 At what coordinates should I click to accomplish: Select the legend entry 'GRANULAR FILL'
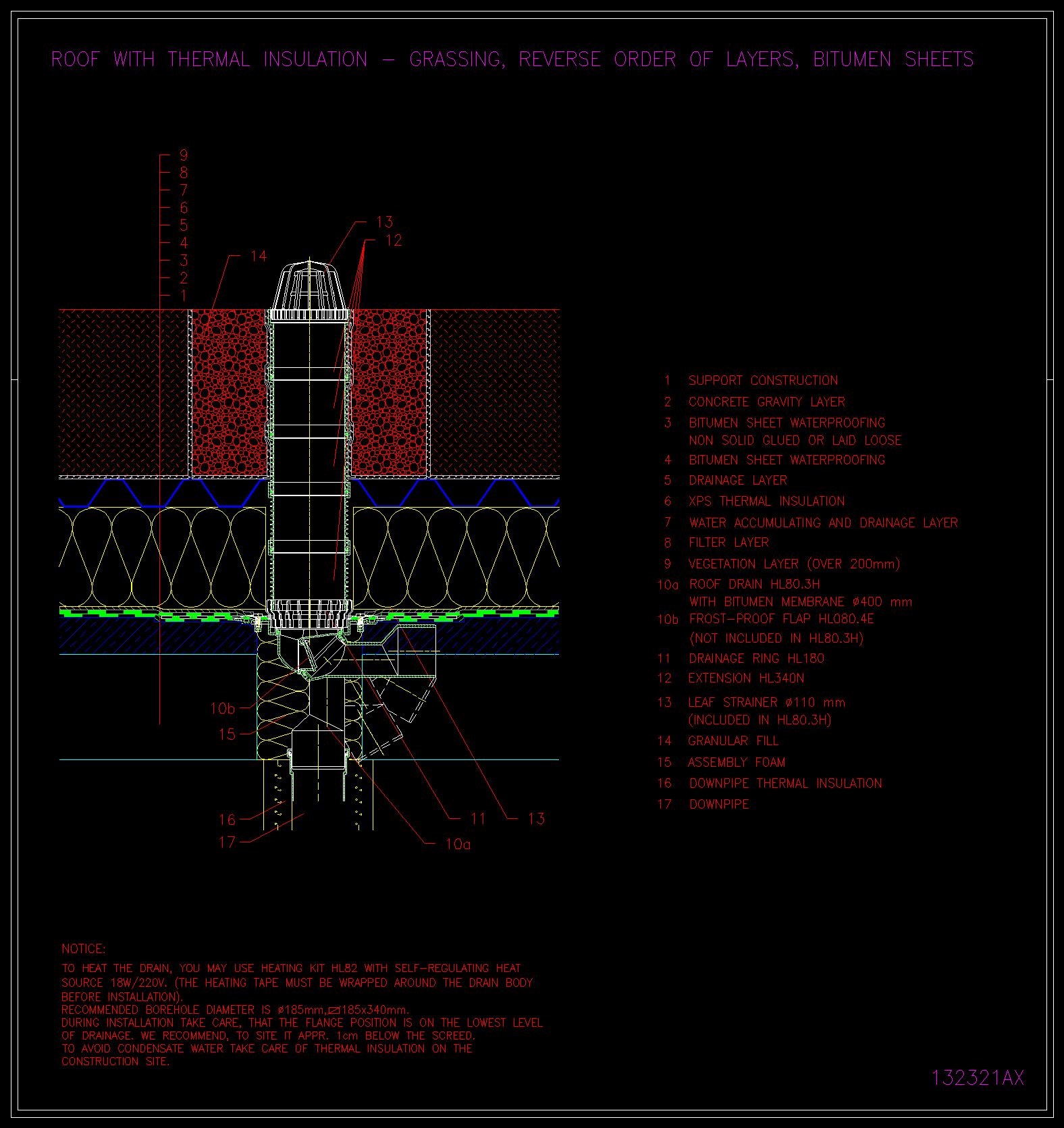point(733,741)
